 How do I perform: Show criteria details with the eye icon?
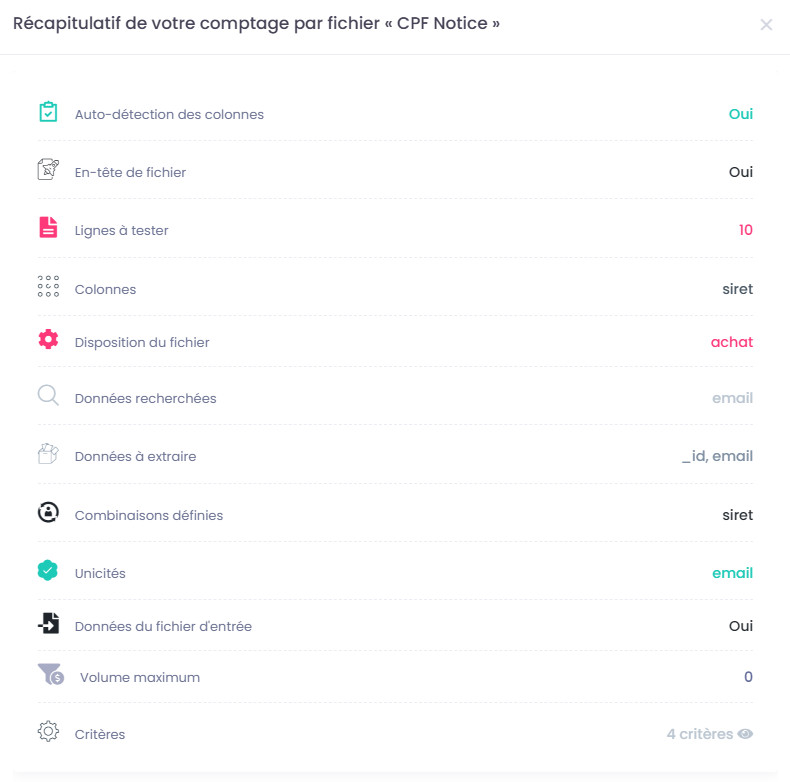tap(745, 734)
